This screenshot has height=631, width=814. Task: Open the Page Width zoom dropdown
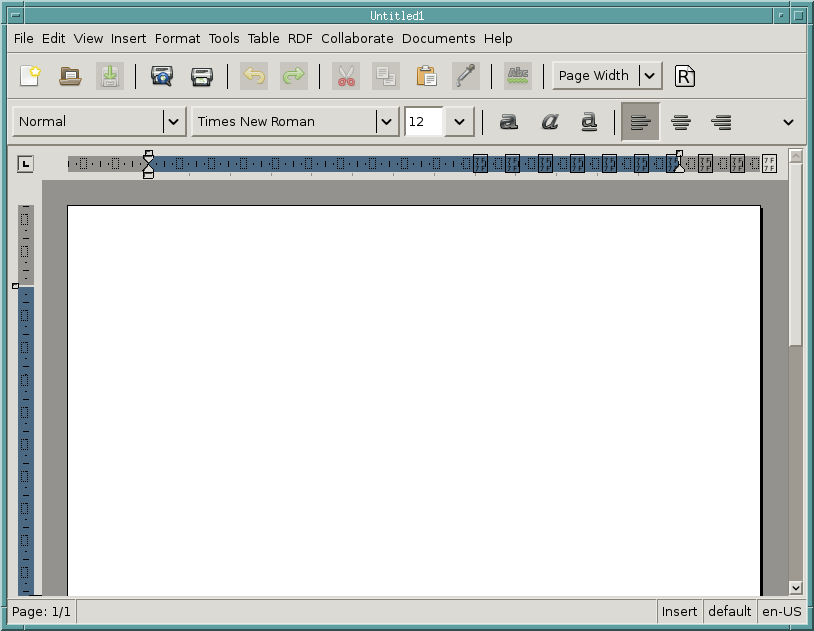pos(650,76)
